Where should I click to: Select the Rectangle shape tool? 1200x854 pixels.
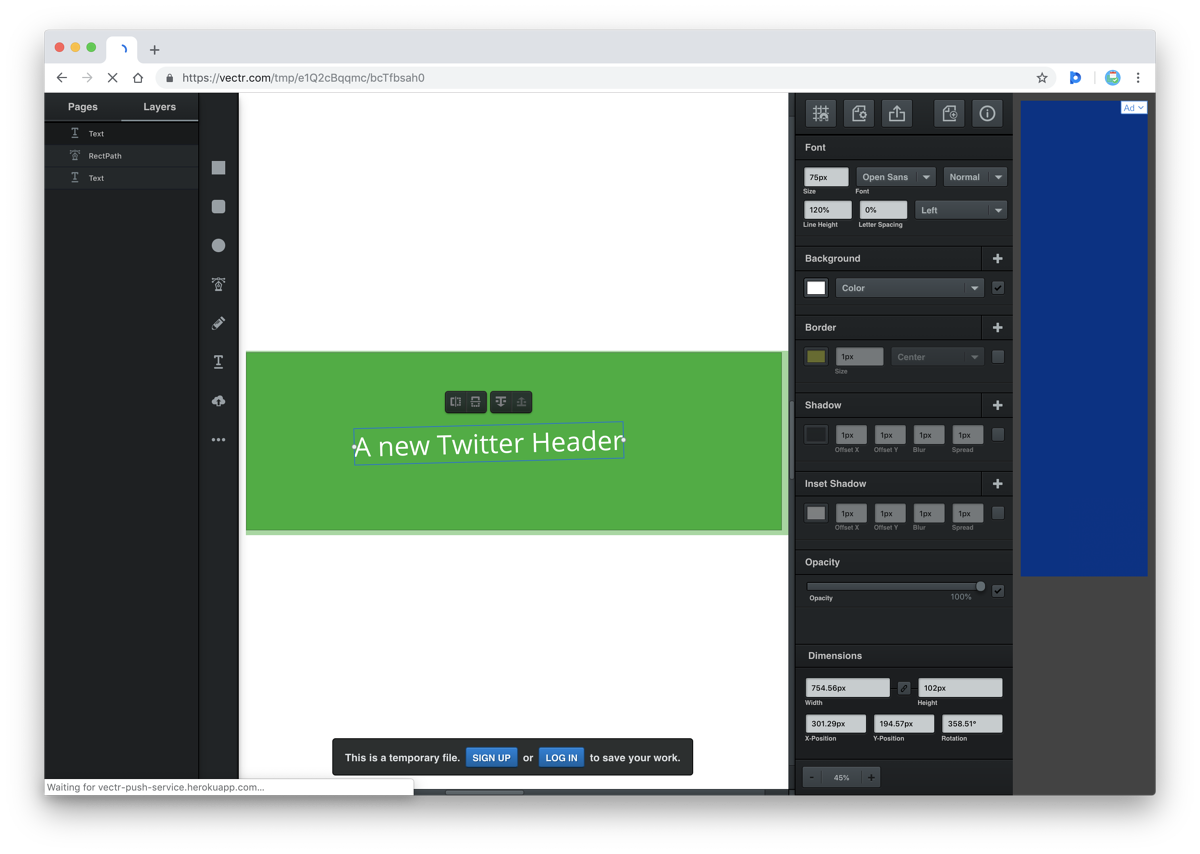pos(218,168)
